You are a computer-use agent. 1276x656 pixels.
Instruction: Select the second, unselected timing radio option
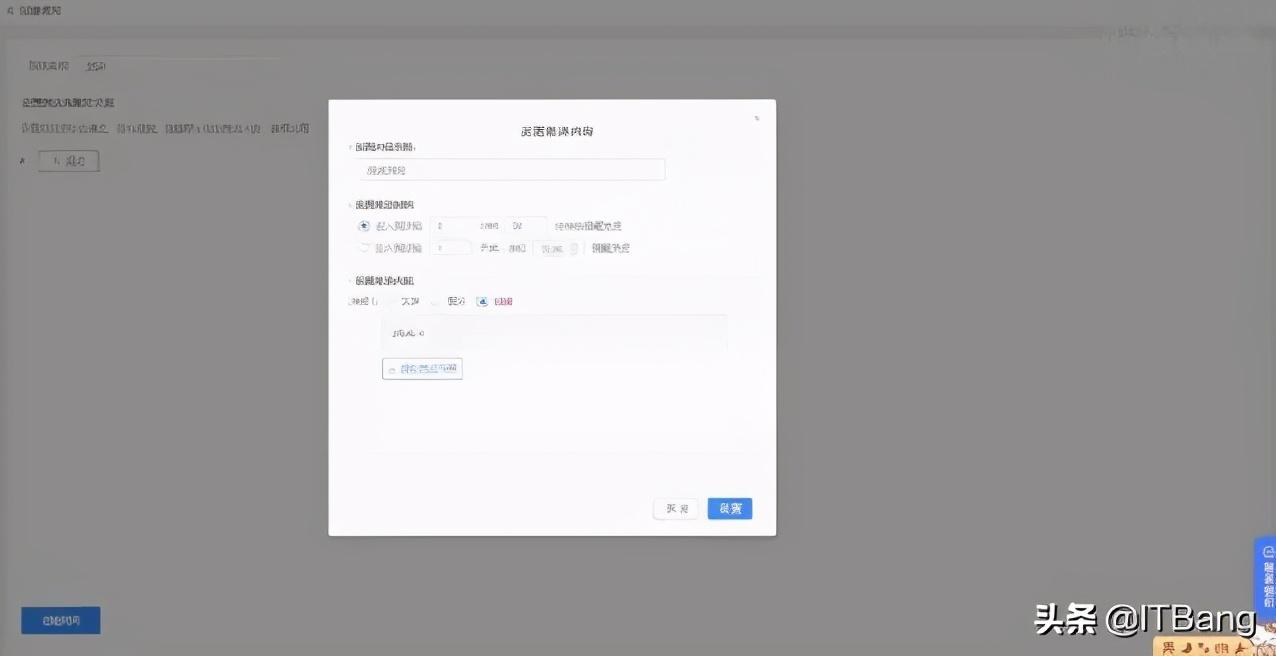tap(364, 247)
